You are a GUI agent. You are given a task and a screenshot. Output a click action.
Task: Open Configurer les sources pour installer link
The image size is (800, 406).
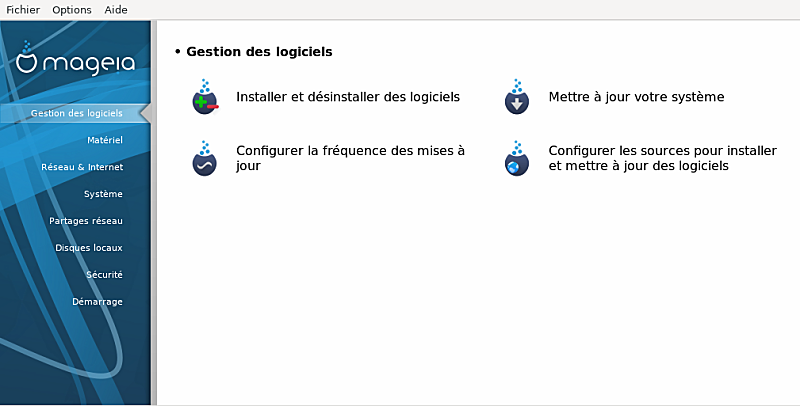click(662, 159)
